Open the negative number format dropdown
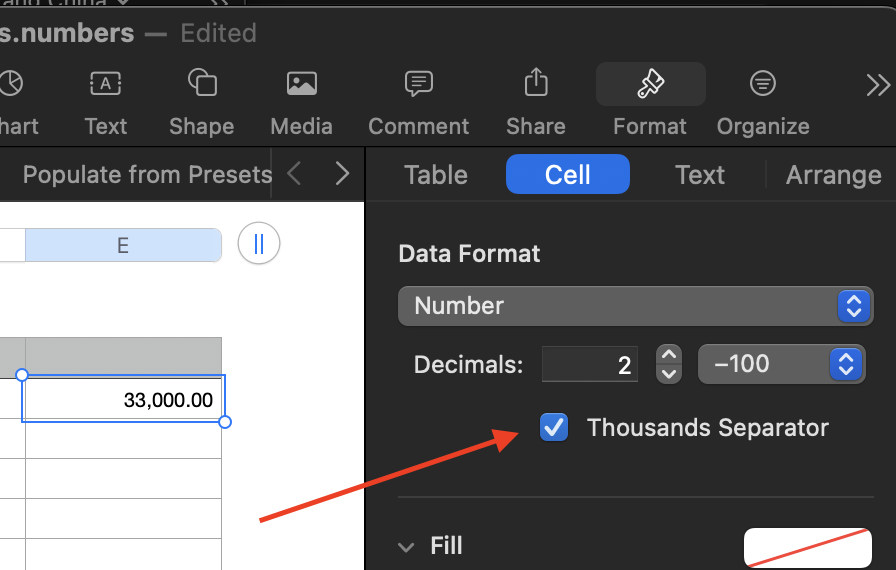The height and width of the screenshot is (570, 896). coord(780,364)
